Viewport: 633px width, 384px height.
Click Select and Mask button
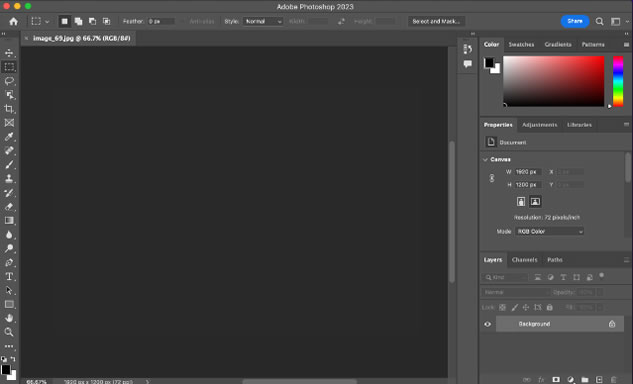coord(436,21)
